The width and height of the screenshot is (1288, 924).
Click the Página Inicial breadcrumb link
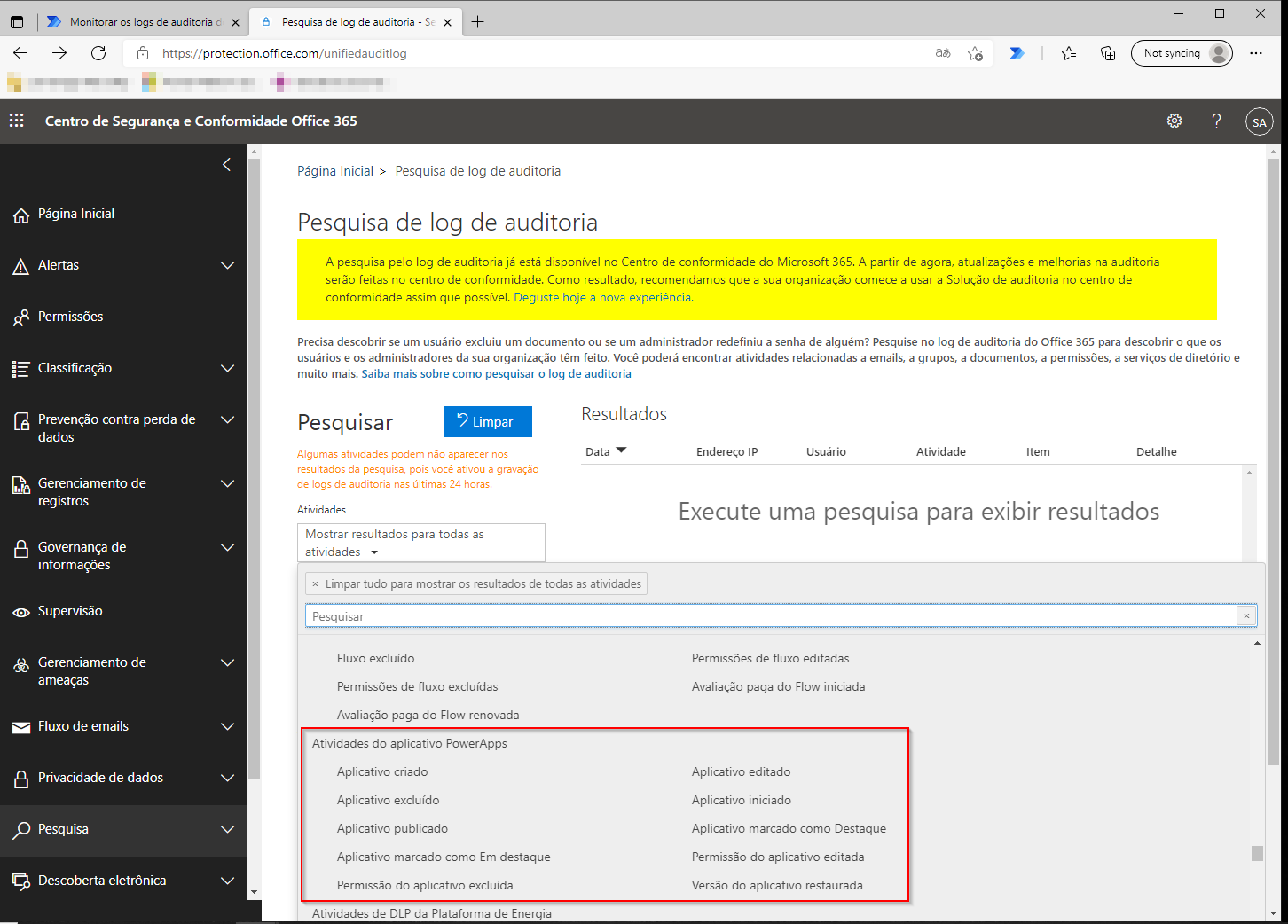coord(335,171)
